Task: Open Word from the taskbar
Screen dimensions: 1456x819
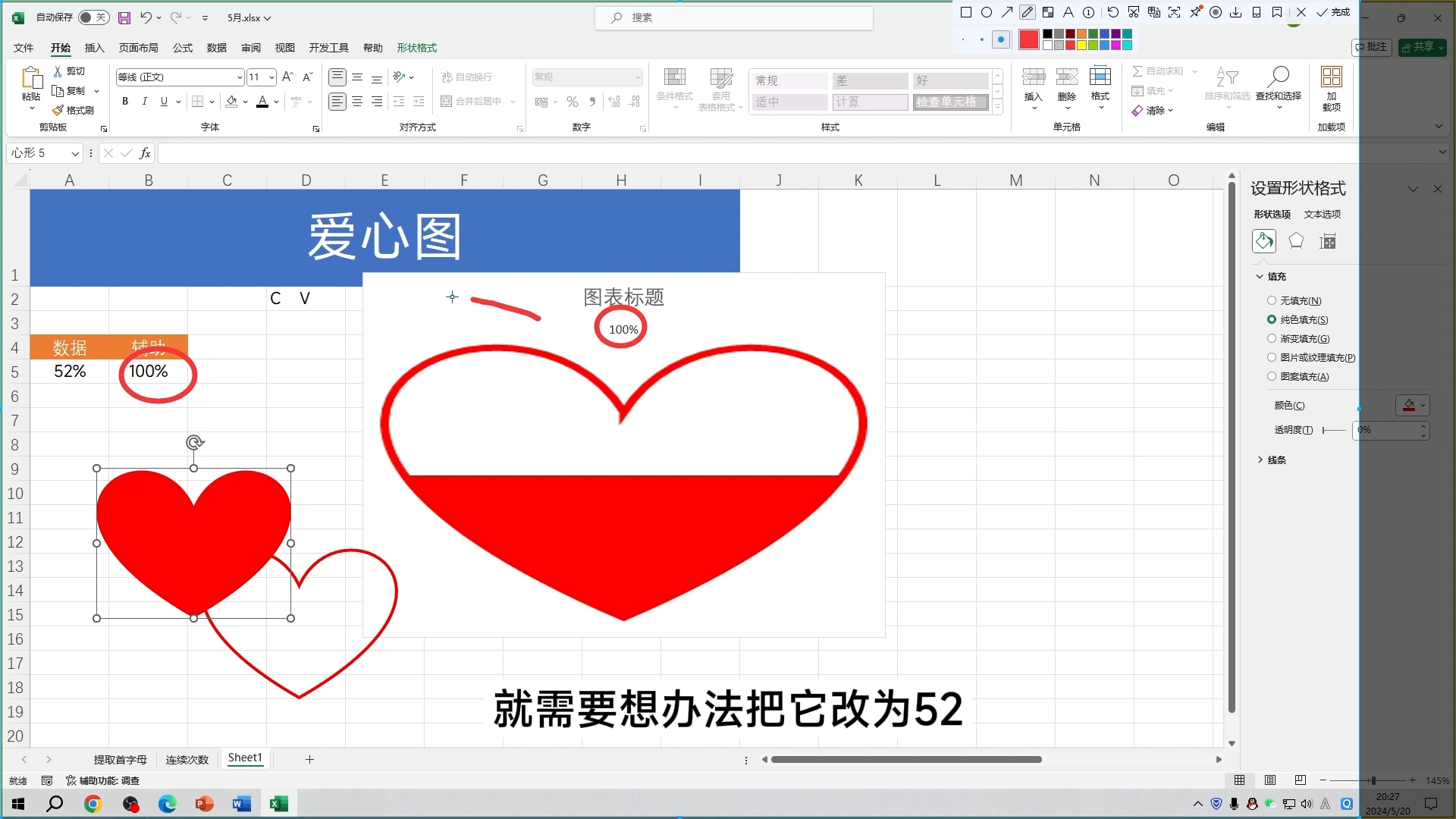Action: coord(241,804)
